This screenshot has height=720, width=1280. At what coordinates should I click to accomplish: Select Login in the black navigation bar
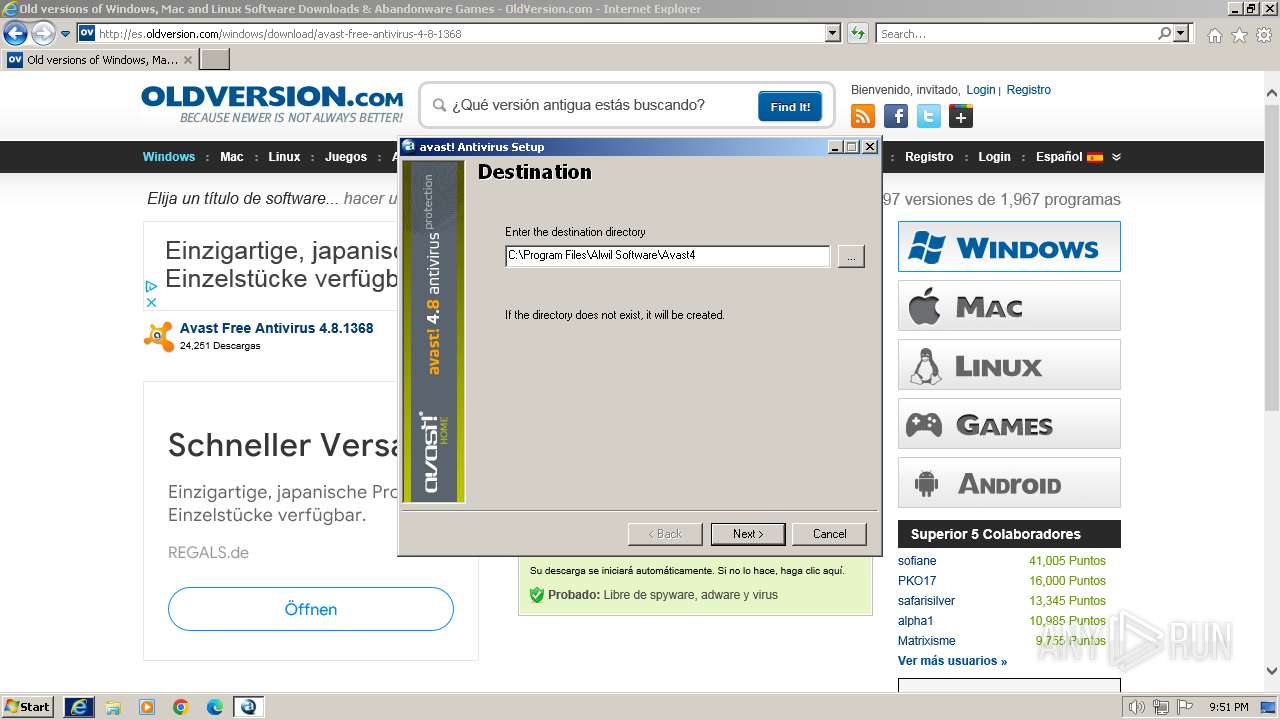tap(994, 157)
